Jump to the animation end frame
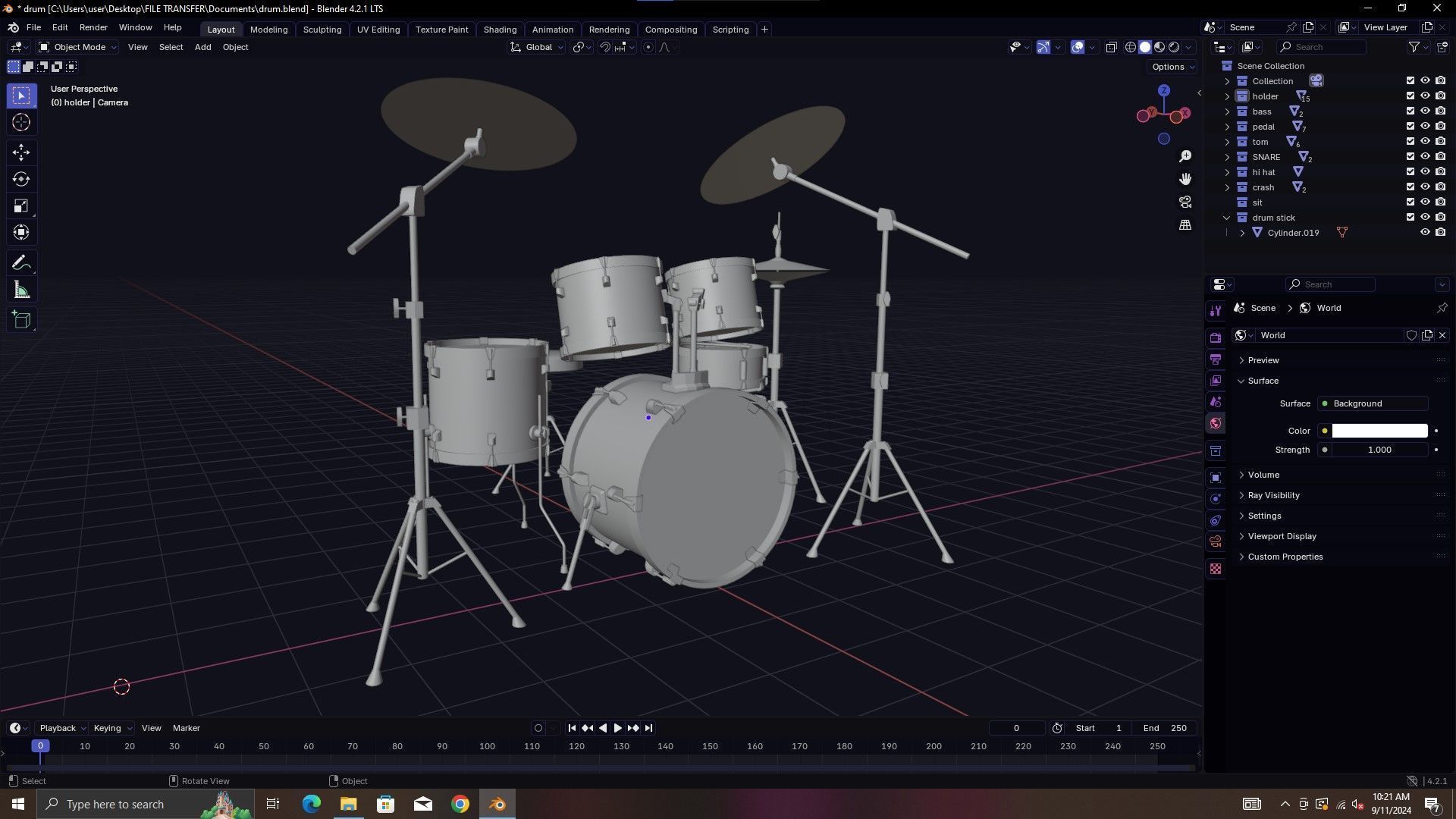Screen dimensions: 1456x819 pos(648,728)
